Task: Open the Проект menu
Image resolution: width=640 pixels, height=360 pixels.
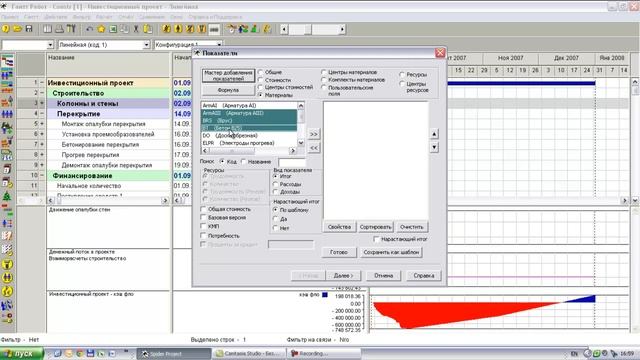Action: click(10, 17)
